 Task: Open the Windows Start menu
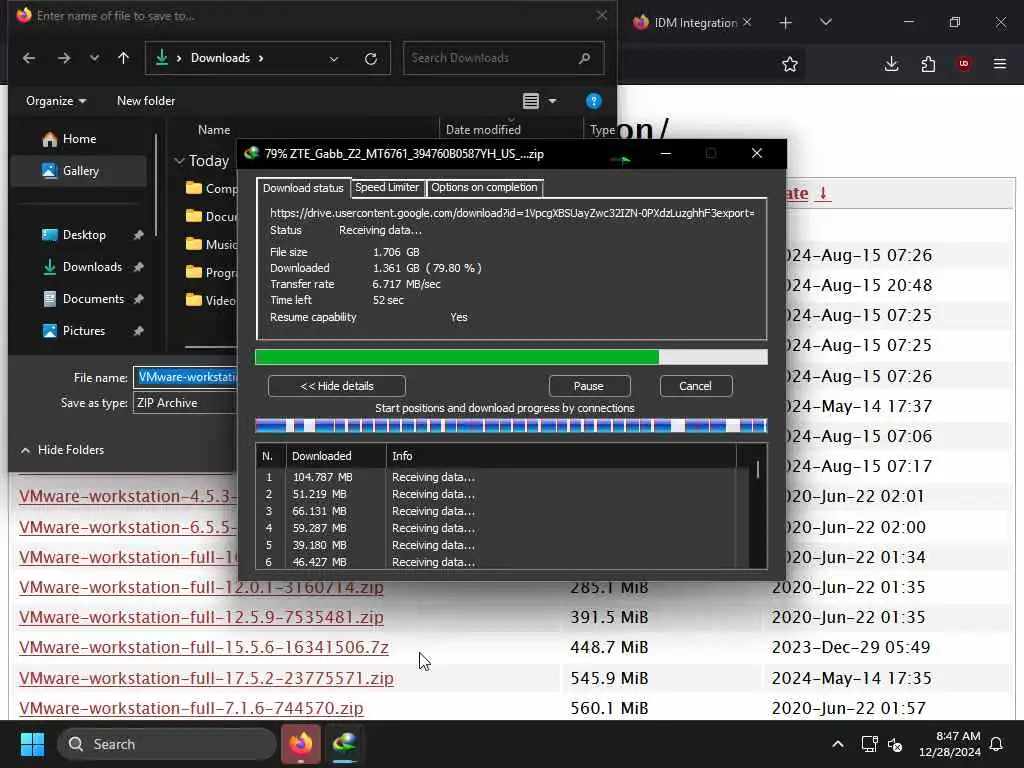click(32, 744)
